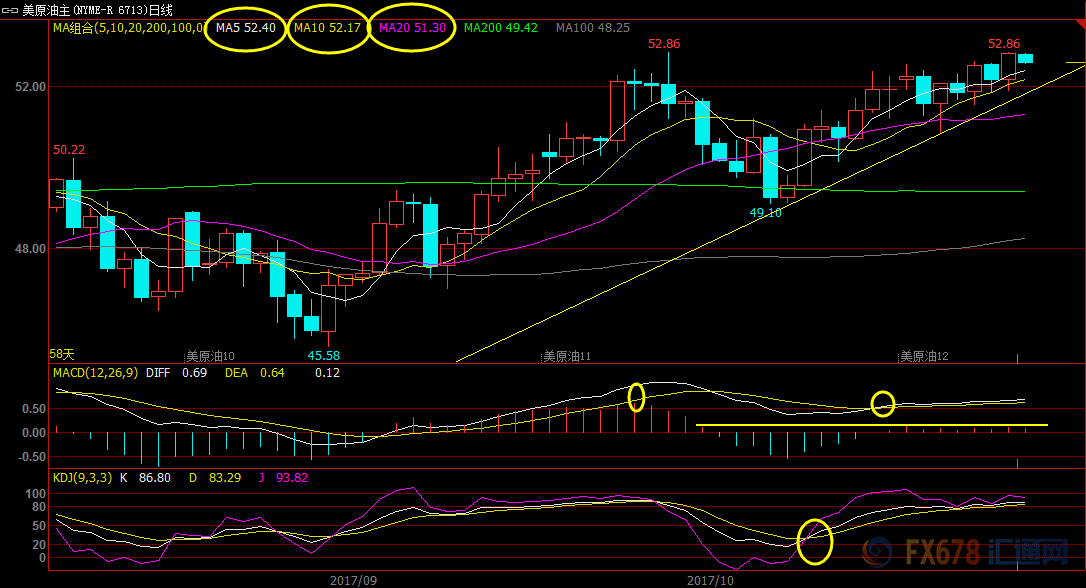This screenshot has width=1086, height=588.
Task: Click the 美原油10 contract marker
Action: click(211, 356)
